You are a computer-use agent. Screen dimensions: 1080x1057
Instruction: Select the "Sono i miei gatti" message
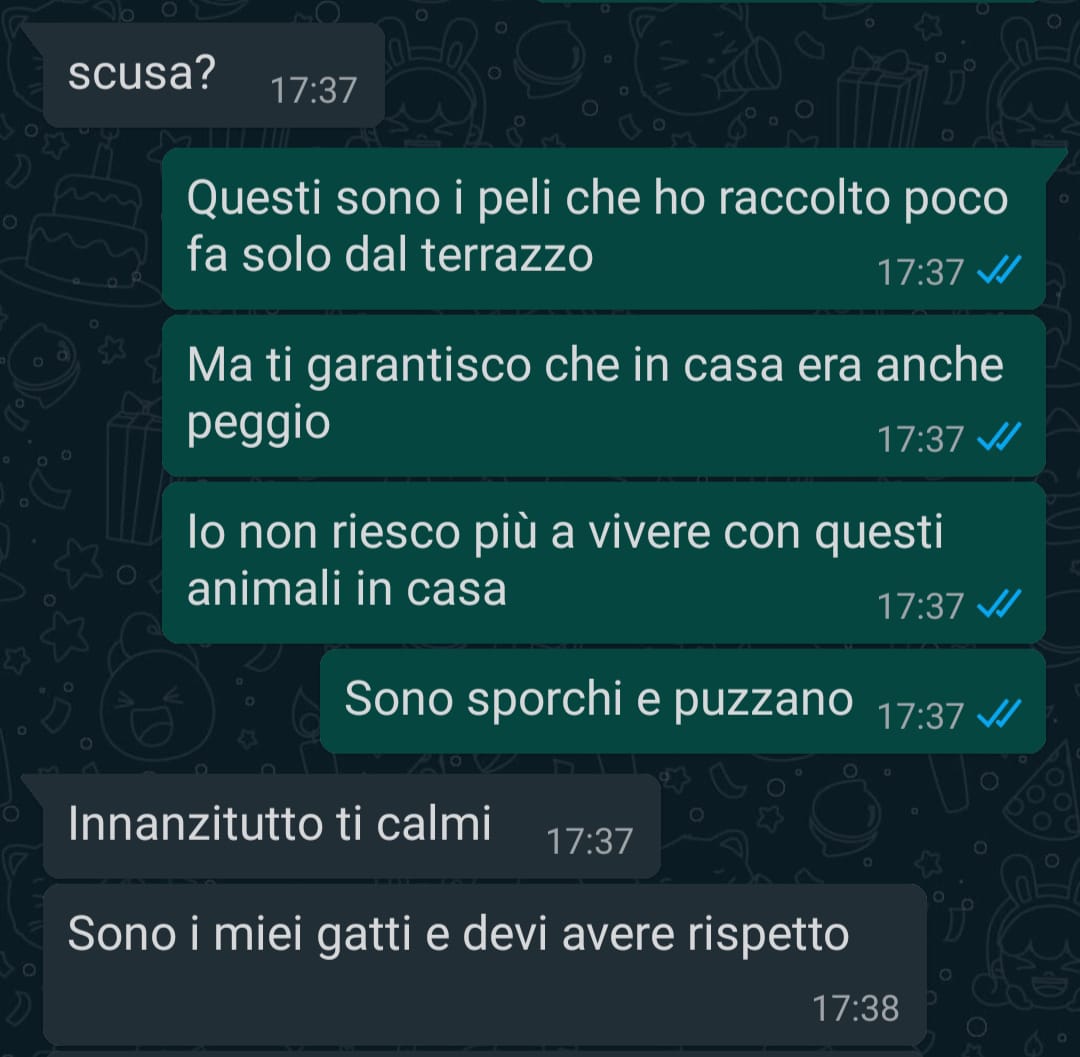pyautogui.click(x=484, y=964)
